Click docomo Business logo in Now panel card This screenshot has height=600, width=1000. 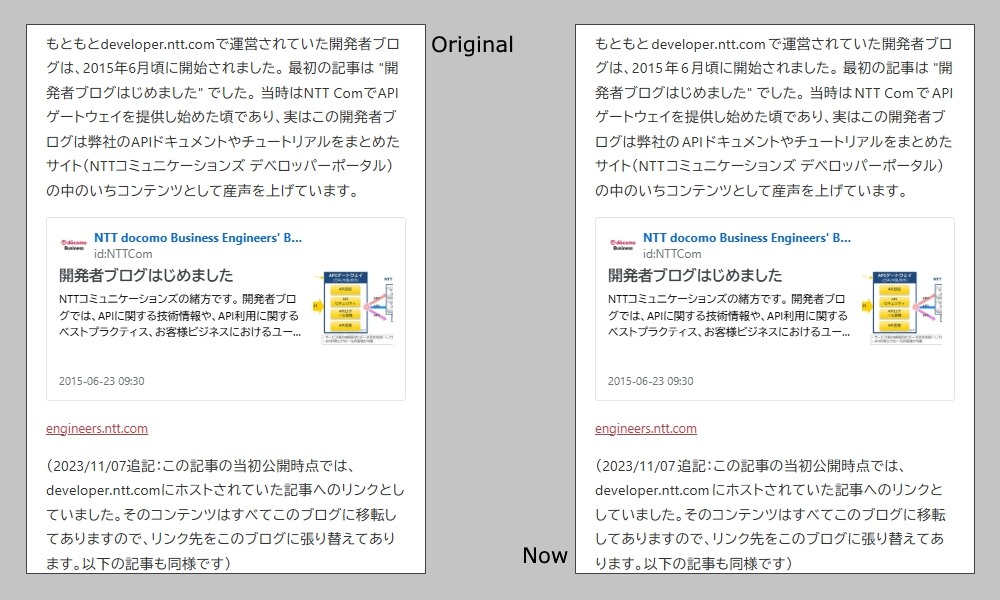(622, 245)
